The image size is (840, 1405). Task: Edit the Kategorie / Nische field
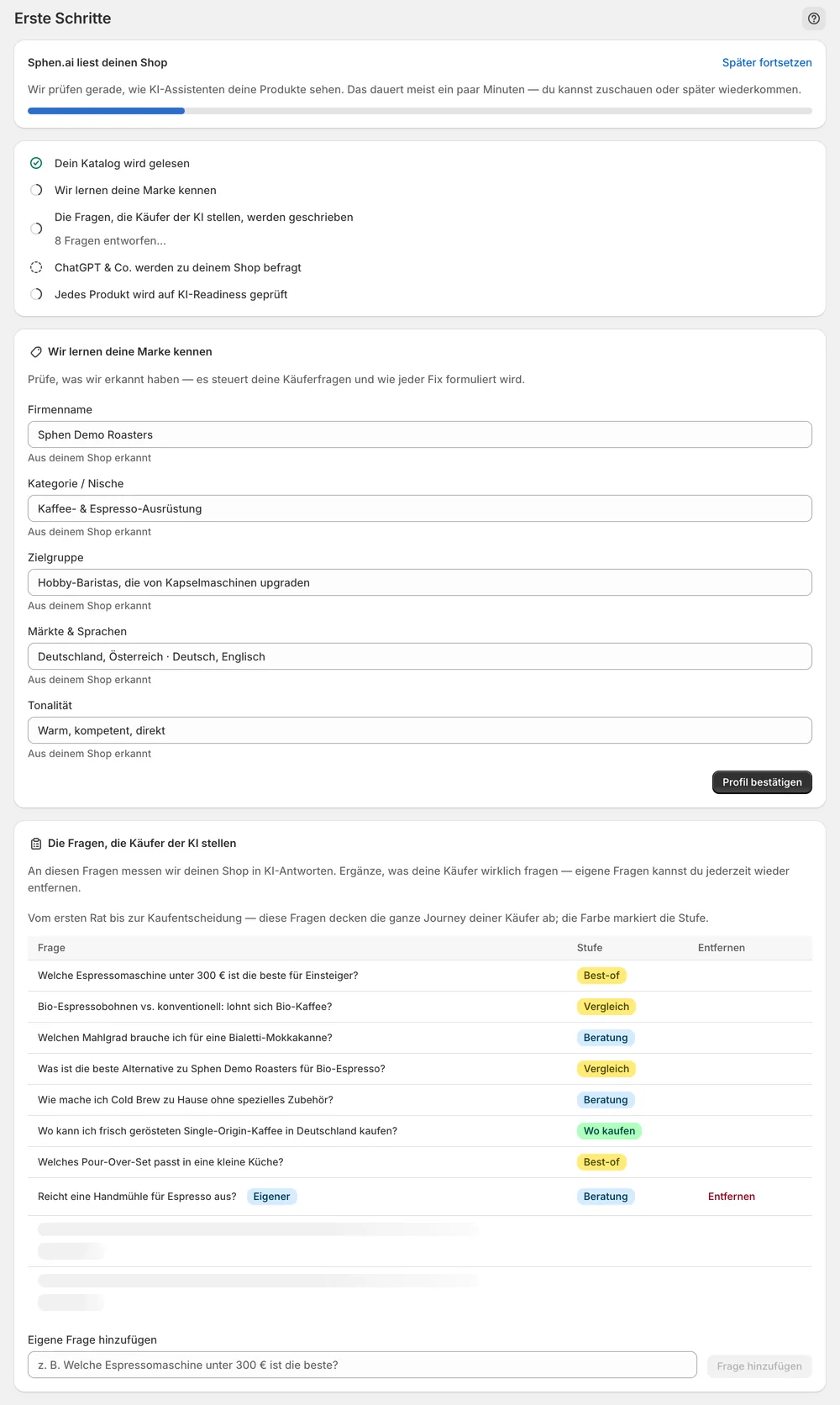pos(420,508)
